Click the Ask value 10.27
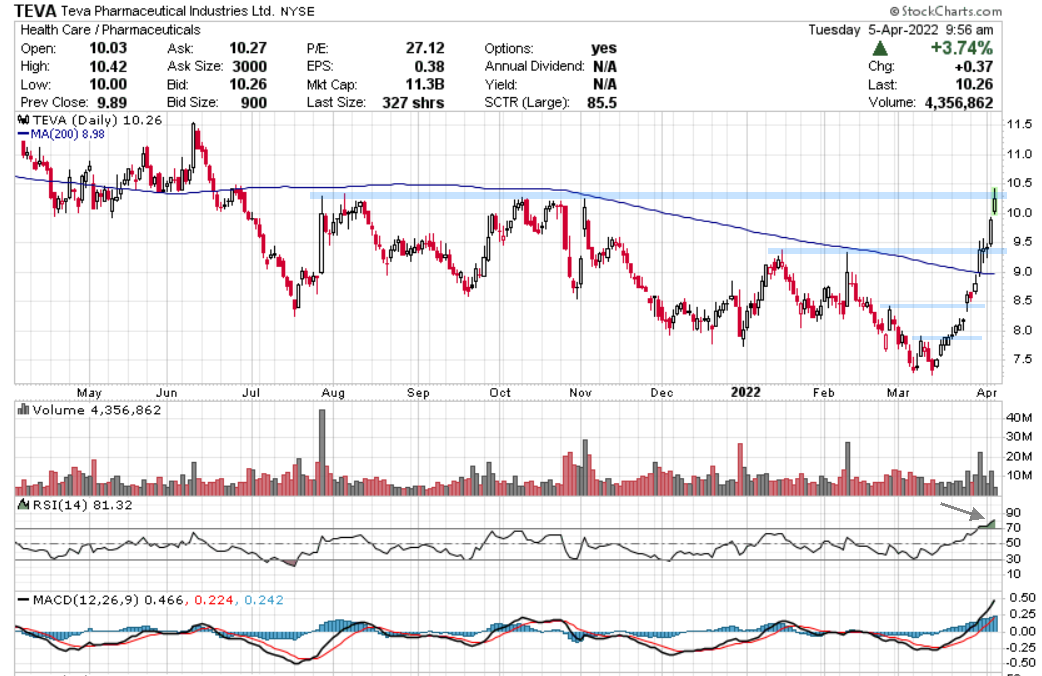1042x676 pixels. [x=248, y=49]
